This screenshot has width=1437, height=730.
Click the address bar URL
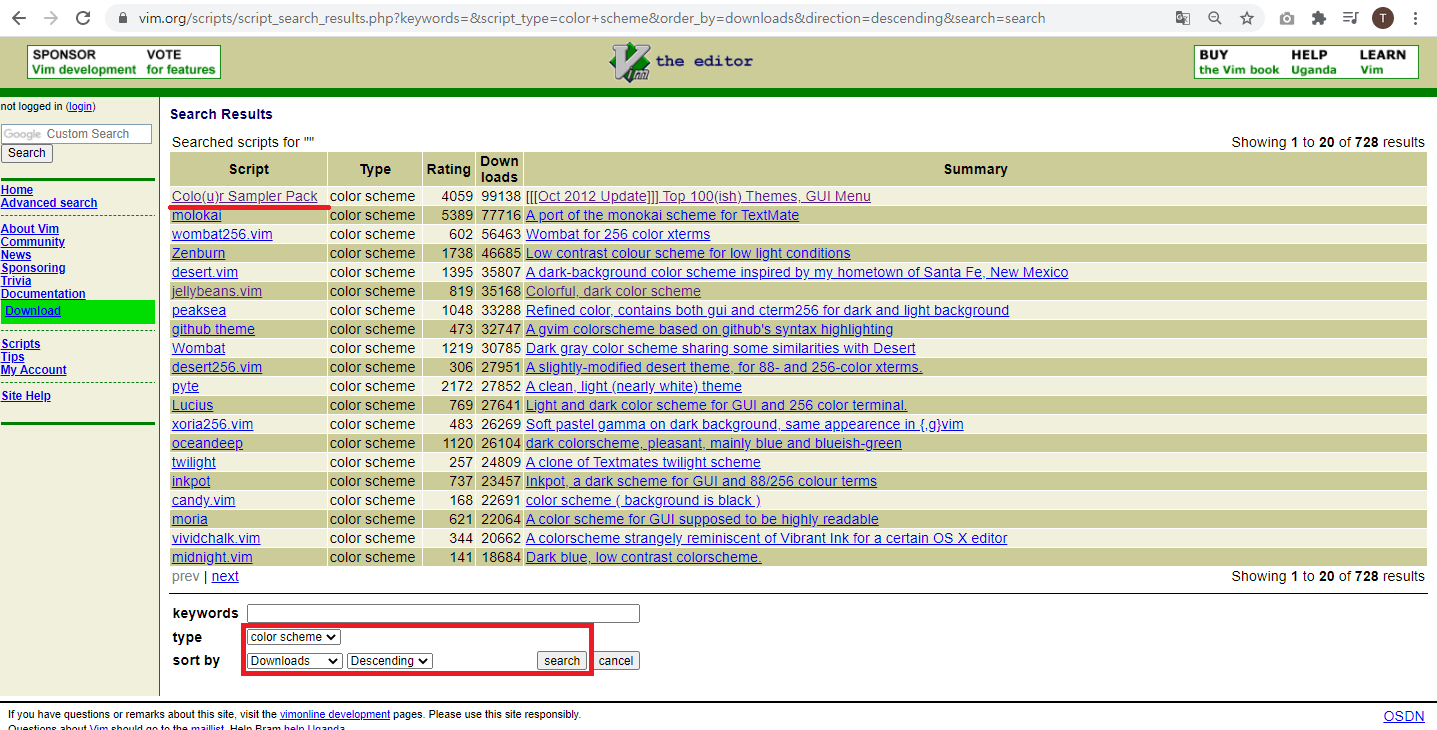[592, 18]
